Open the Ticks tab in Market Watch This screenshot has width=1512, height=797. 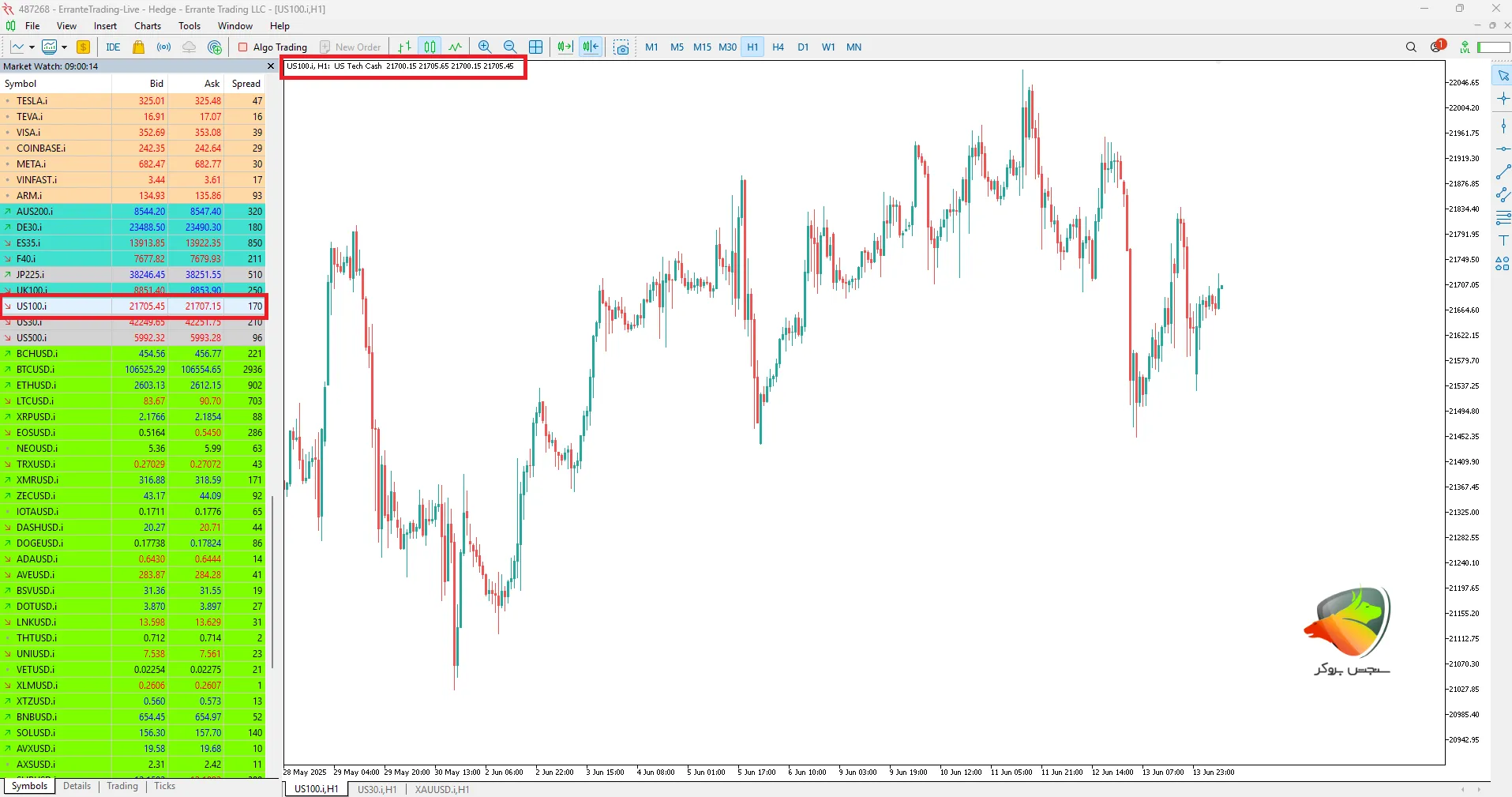pyautogui.click(x=164, y=786)
